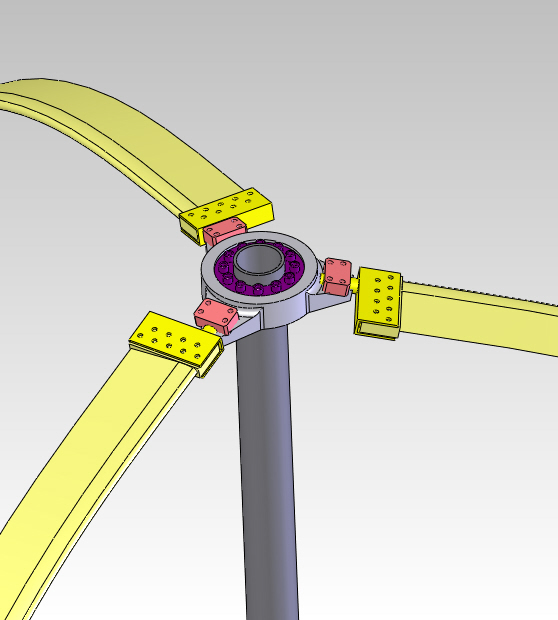Click the pink block on the lower-left hub arm
The width and height of the screenshot is (558, 620).
pyautogui.click(x=216, y=316)
